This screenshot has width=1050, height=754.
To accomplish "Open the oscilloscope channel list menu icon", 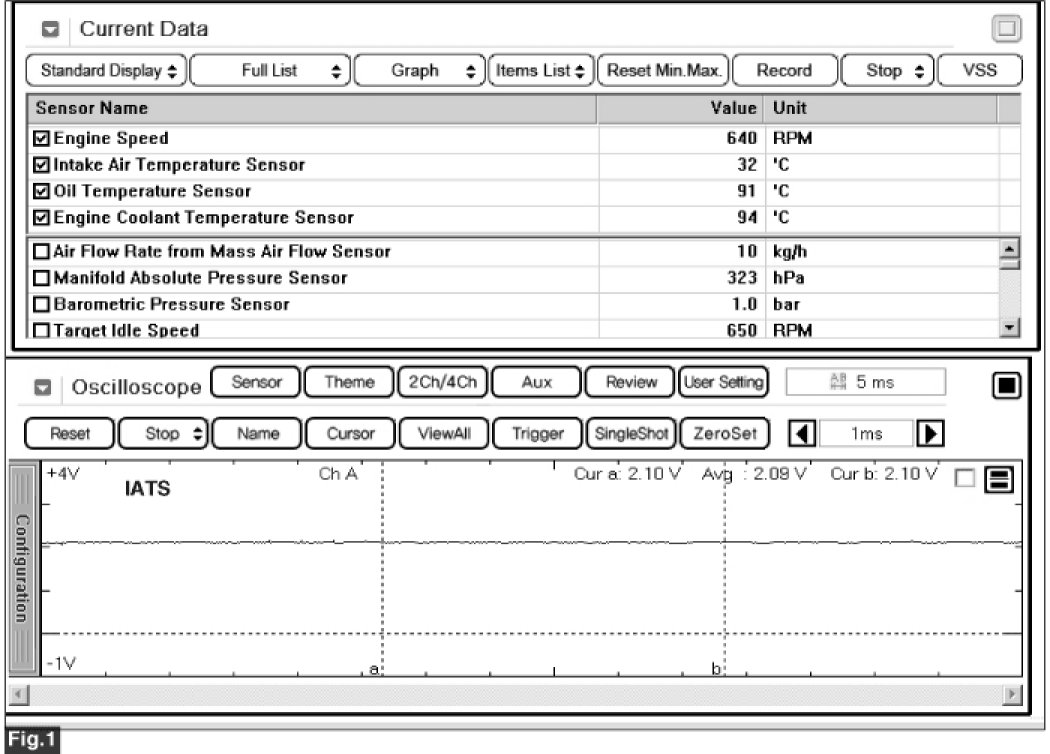I will tap(999, 479).
